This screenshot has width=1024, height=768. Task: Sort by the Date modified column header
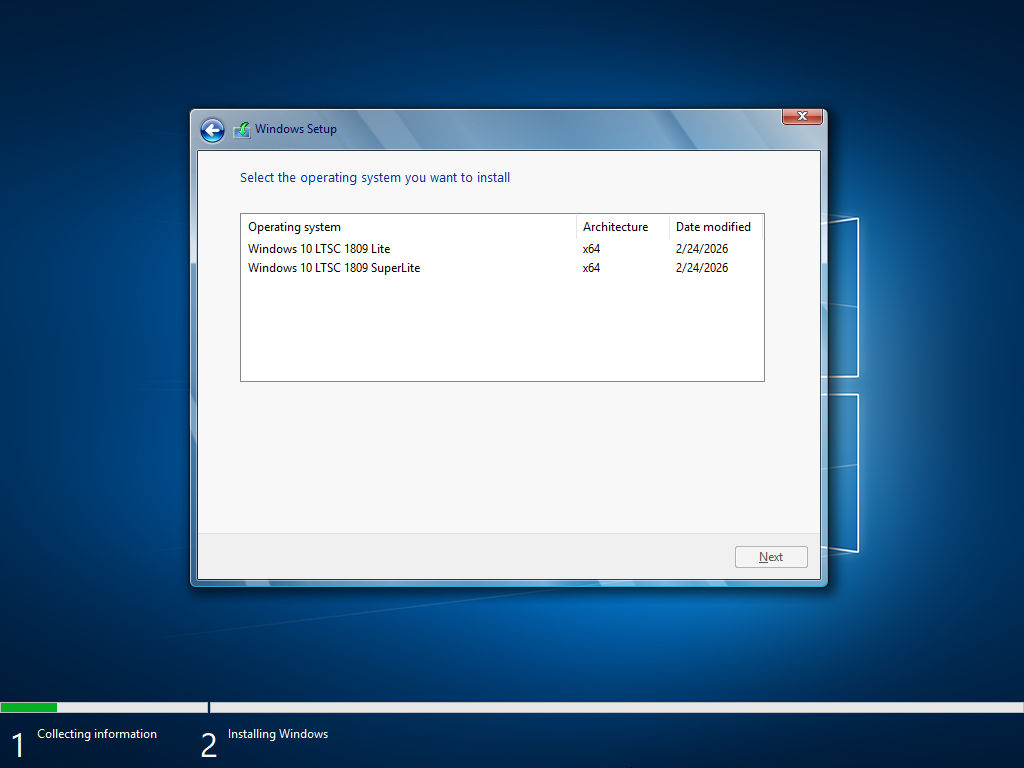[x=713, y=226]
